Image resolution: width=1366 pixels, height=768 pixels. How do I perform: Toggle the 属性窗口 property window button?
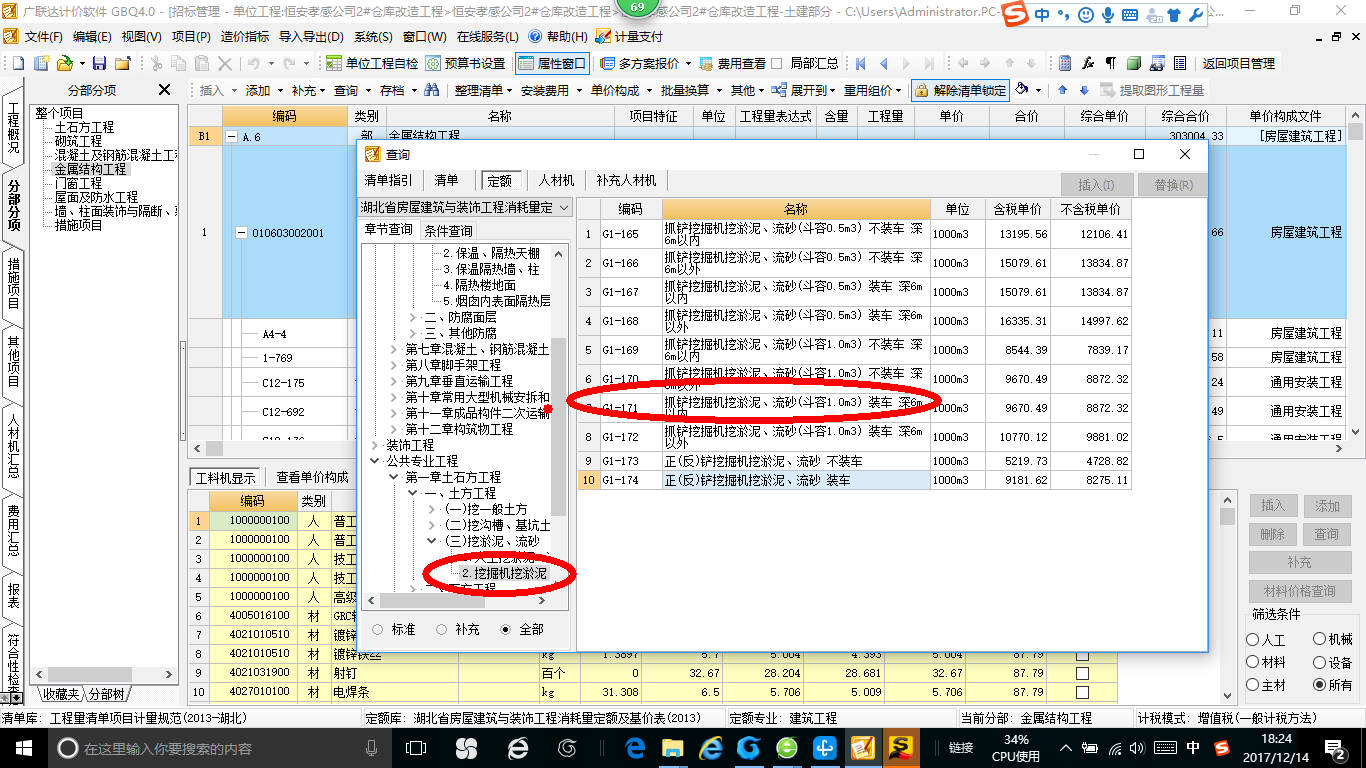(x=553, y=63)
